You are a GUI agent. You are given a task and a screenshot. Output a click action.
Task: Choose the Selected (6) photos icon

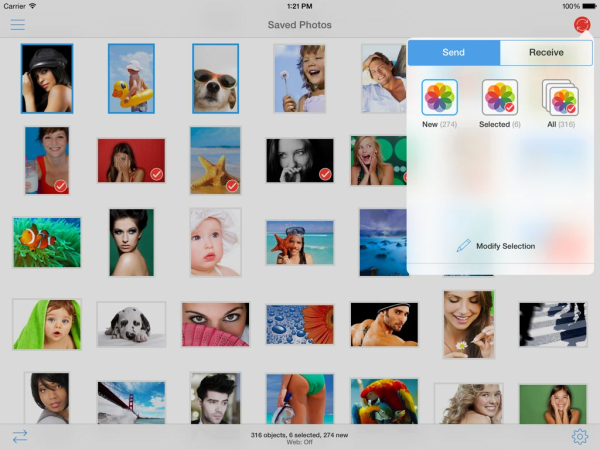click(x=500, y=97)
